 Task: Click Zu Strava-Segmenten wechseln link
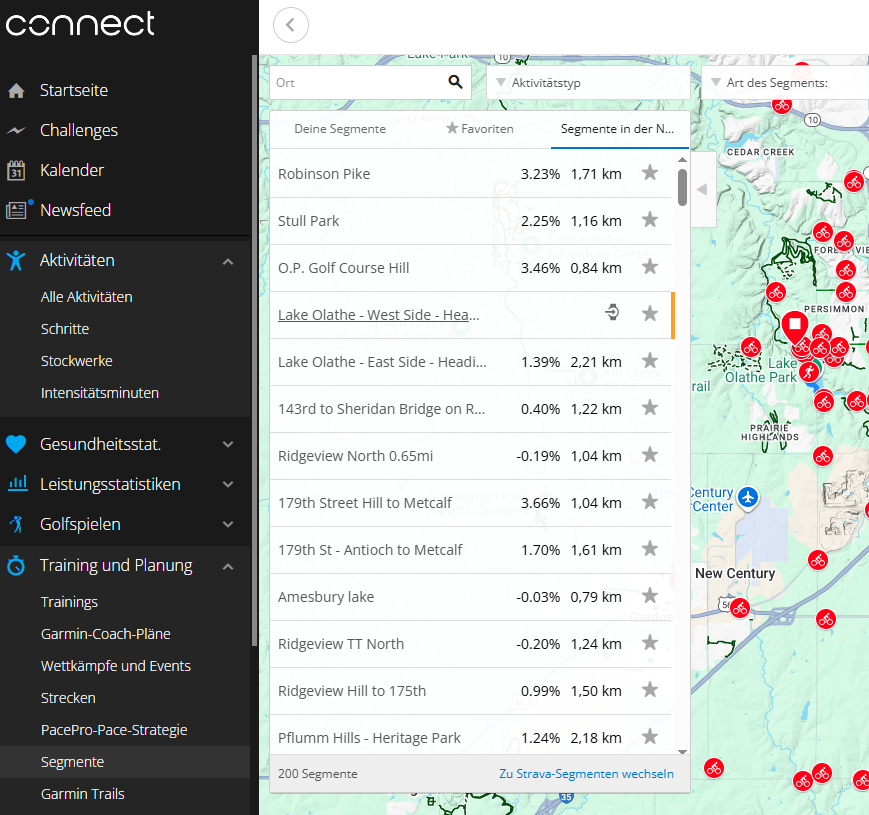tap(586, 774)
